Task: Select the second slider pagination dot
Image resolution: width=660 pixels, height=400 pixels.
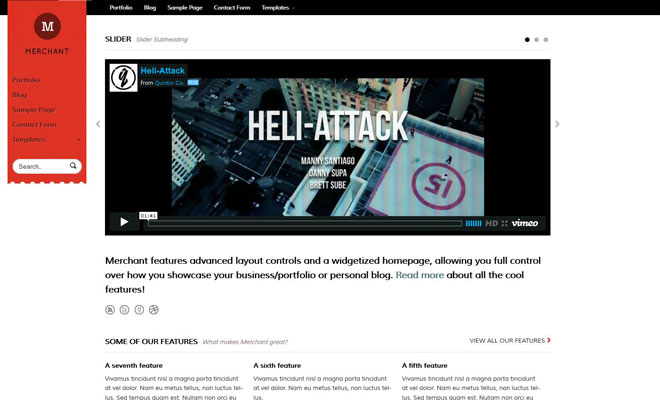Action: pyautogui.click(x=536, y=40)
